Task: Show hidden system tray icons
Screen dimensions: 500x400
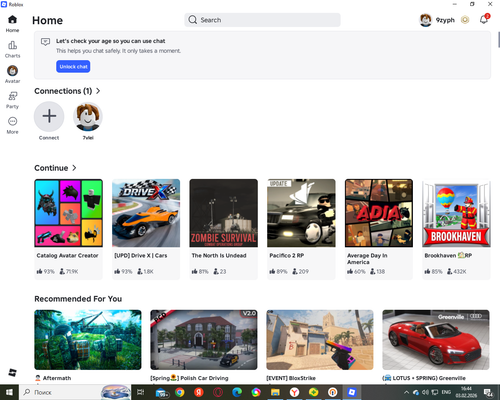Action: 406,392
